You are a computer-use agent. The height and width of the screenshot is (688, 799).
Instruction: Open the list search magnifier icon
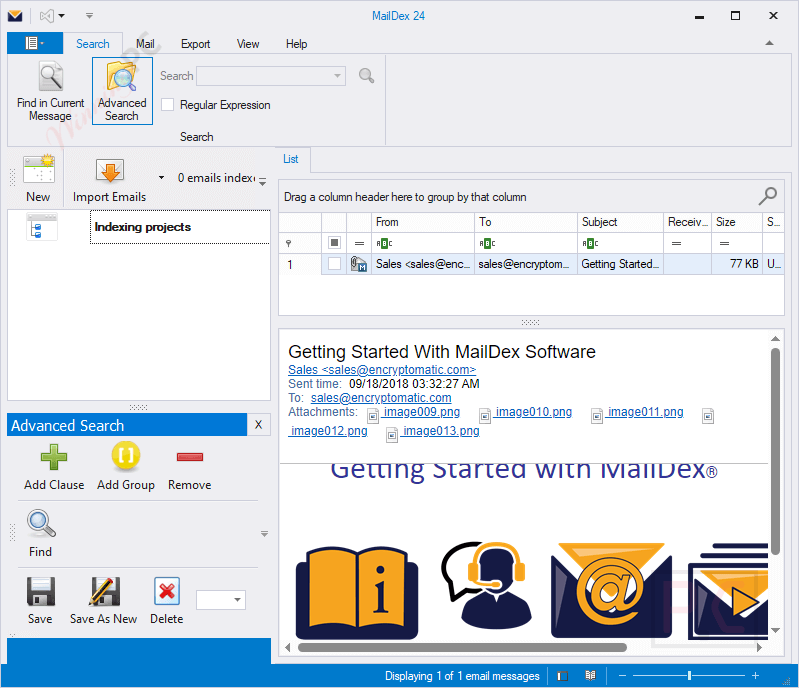coord(767,196)
